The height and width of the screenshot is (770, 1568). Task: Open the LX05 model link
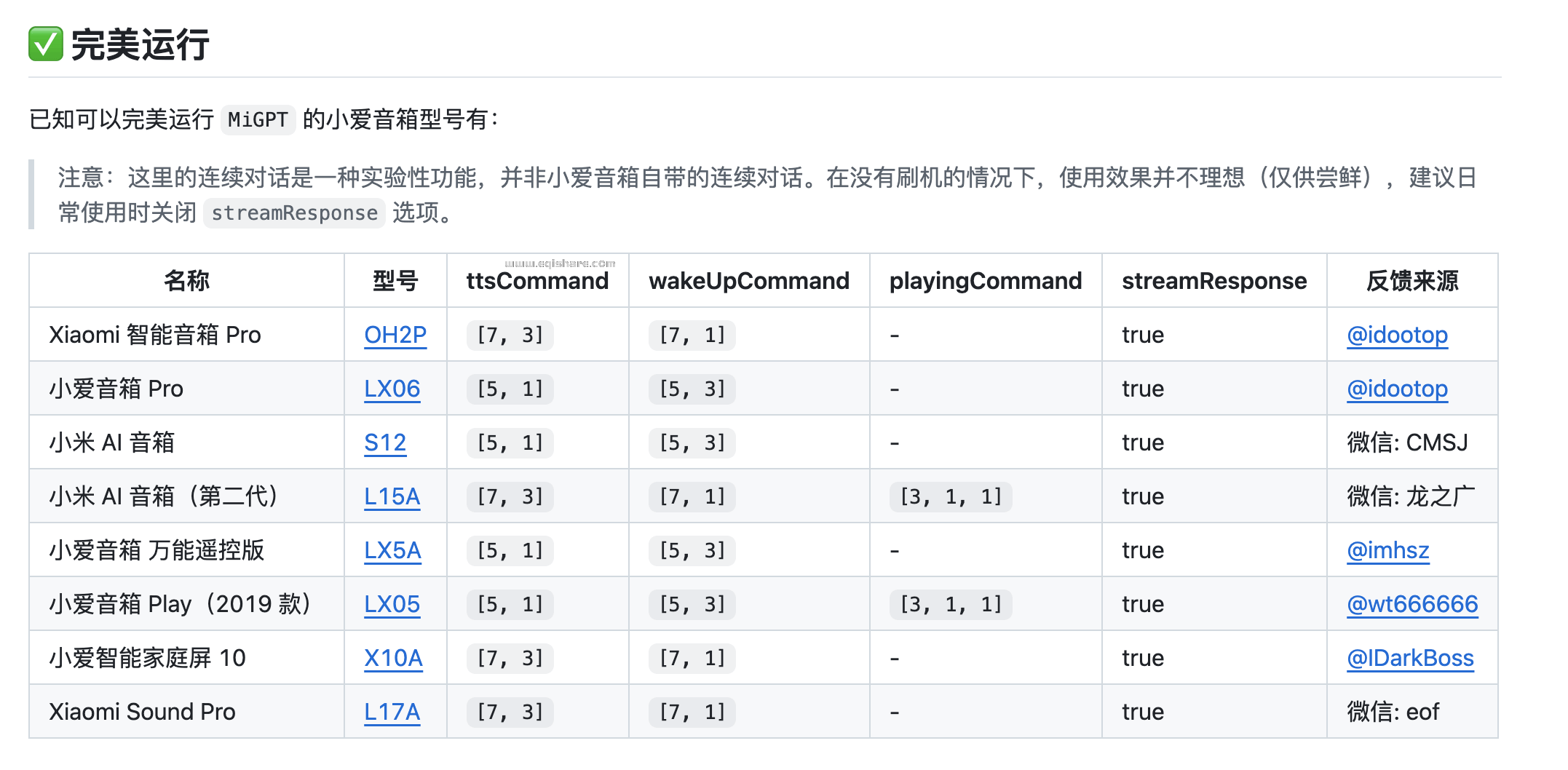point(392,604)
